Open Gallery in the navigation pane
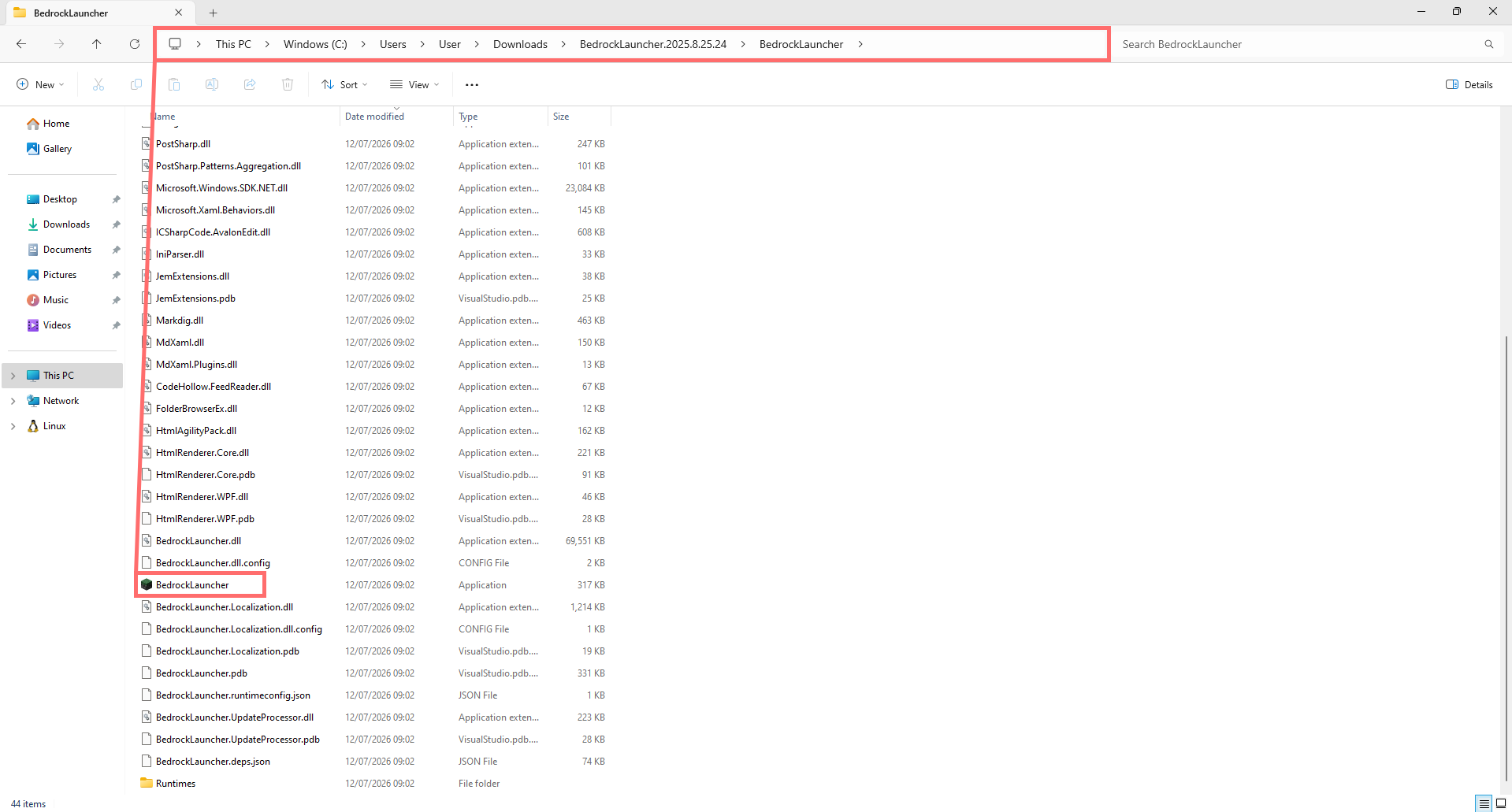This screenshot has height=812, width=1512. (x=57, y=149)
